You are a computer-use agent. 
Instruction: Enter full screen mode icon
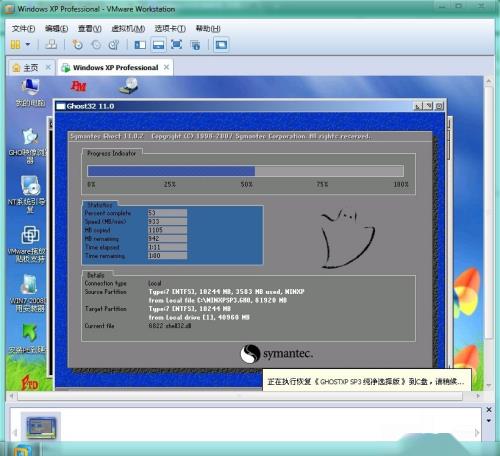coord(176,44)
